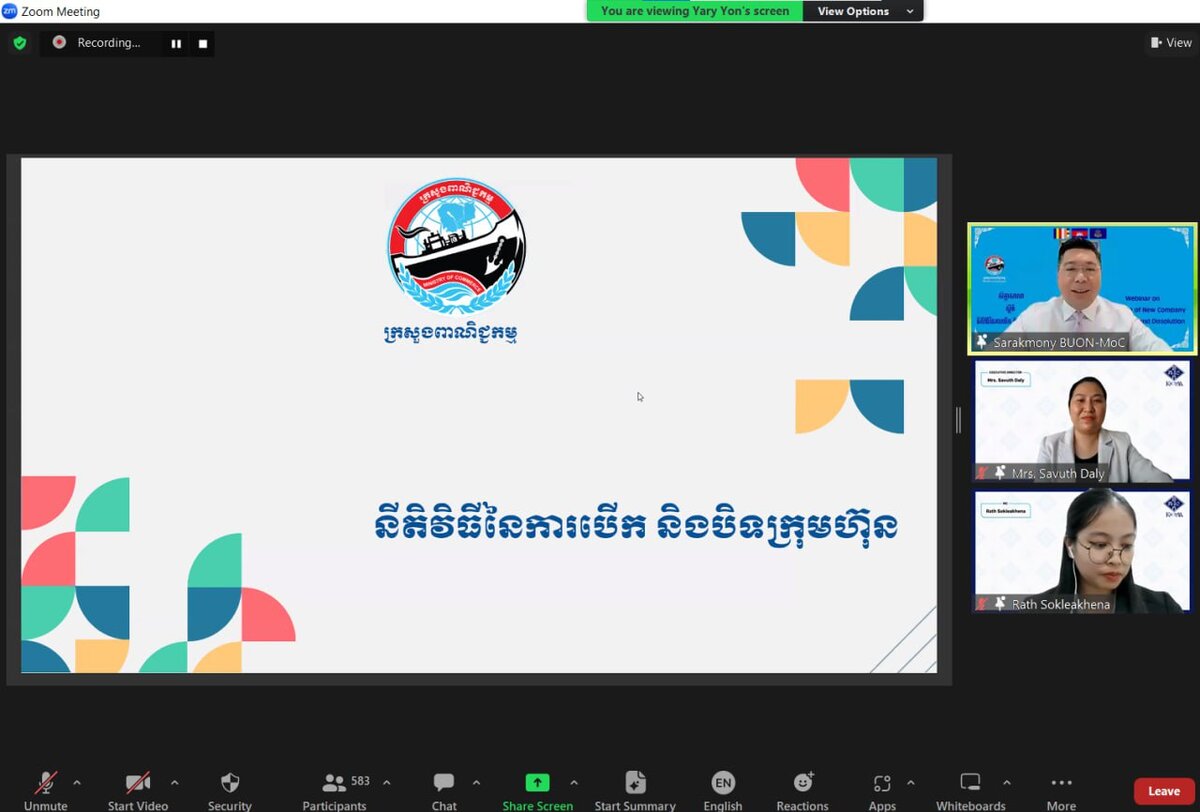
Task: Click the muted mic icon on Savuth Daly tile
Action: point(983,473)
